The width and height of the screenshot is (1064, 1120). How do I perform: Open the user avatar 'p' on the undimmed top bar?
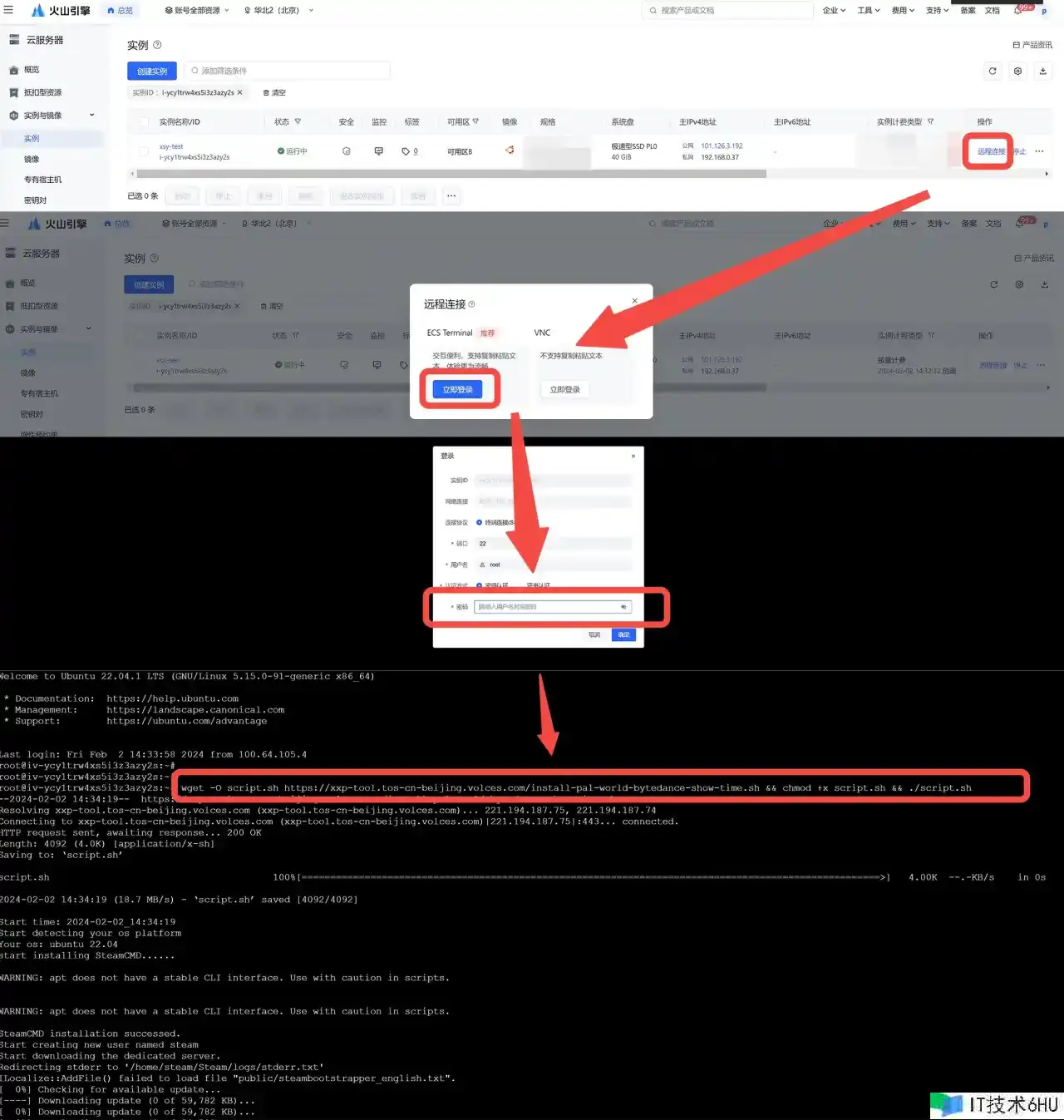(x=1044, y=12)
